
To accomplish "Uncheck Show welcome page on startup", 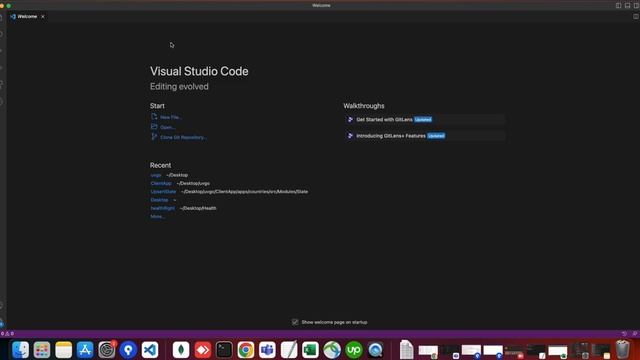I will [x=295, y=322].
